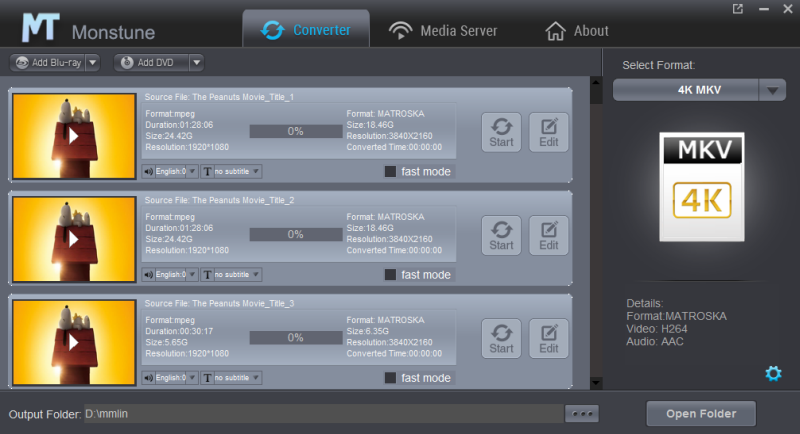The image size is (800, 434).
Task: Enable fast mode for Title_3
Action: [391, 378]
